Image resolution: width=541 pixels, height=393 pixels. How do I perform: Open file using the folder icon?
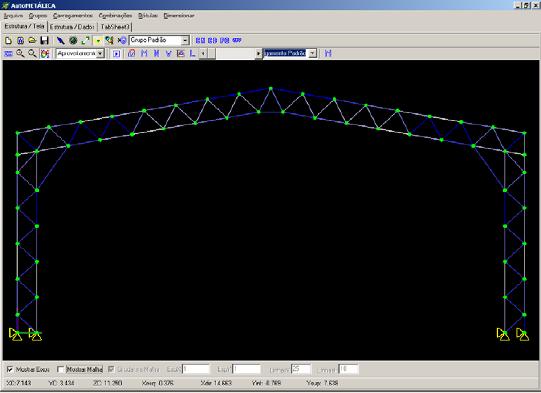(x=32, y=40)
